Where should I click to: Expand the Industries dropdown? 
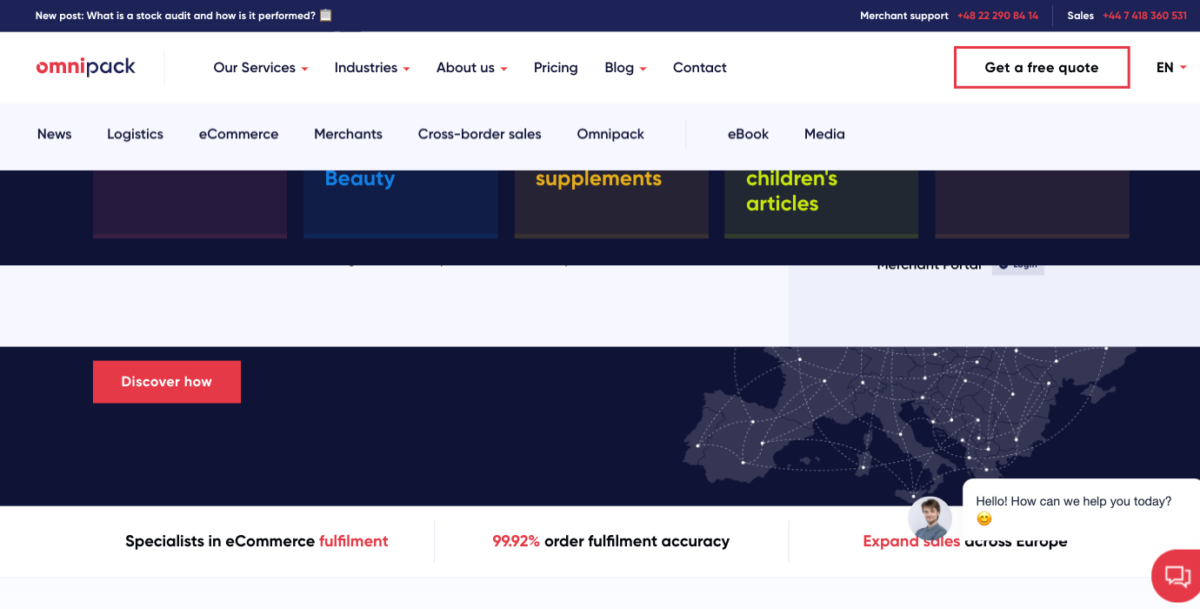coord(372,68)
